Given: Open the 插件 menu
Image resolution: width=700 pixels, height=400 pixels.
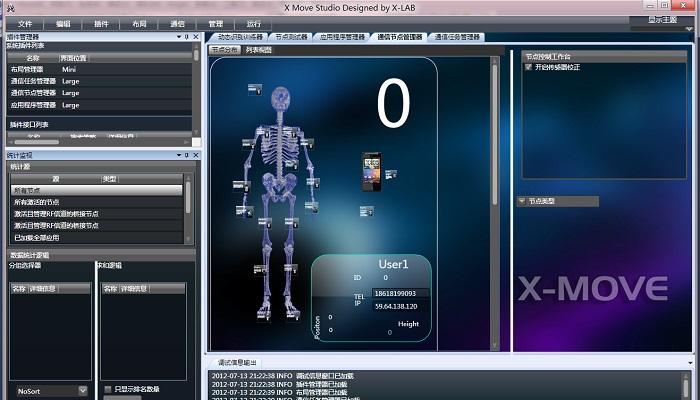Looking at the screenshot, I should 101,24.
